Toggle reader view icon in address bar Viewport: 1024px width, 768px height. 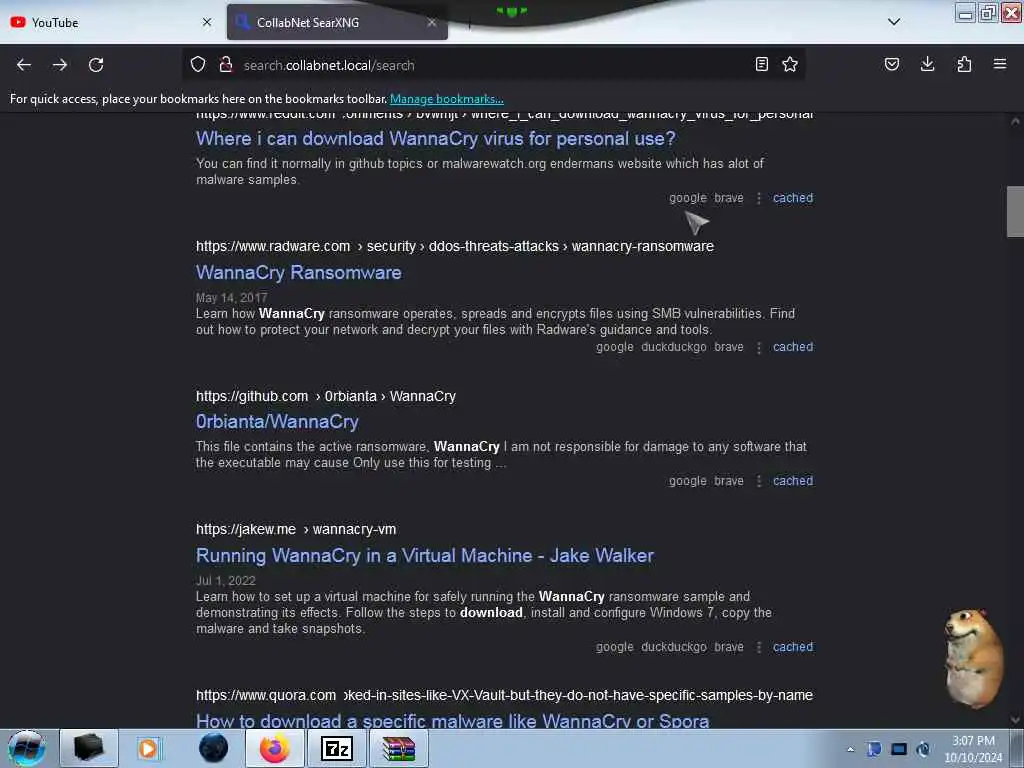(x=761, y=64)
